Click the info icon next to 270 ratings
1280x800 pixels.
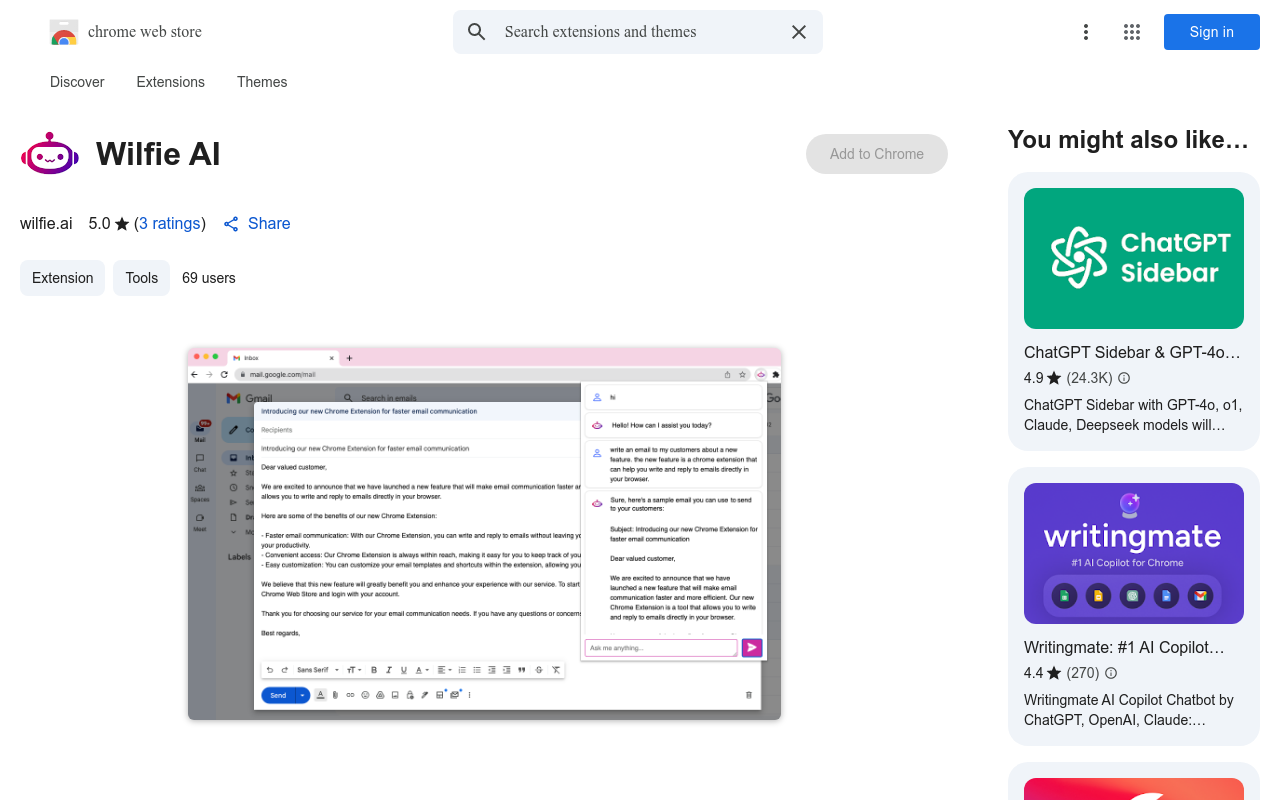(x=1111, y=673)
